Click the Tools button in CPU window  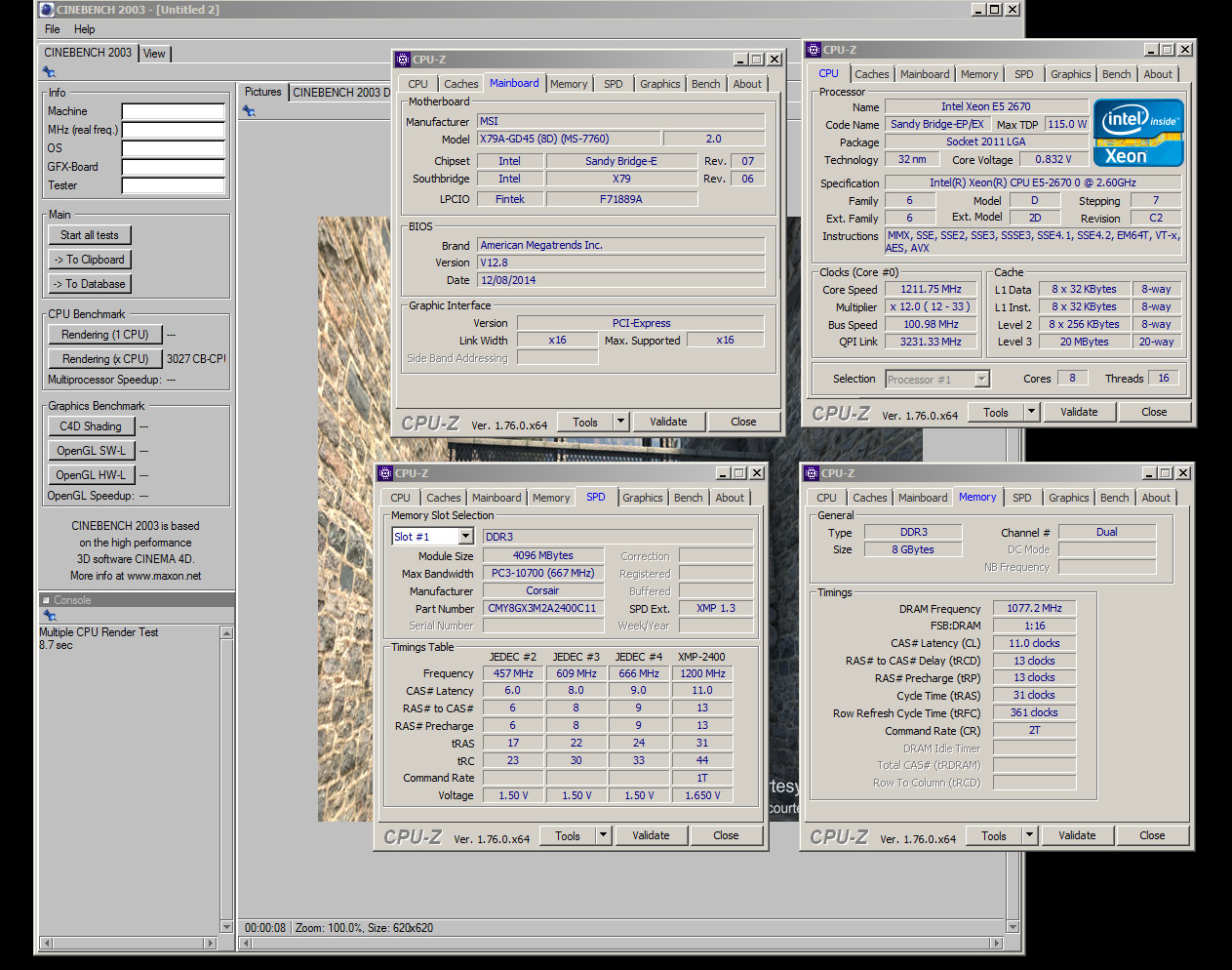996,412
